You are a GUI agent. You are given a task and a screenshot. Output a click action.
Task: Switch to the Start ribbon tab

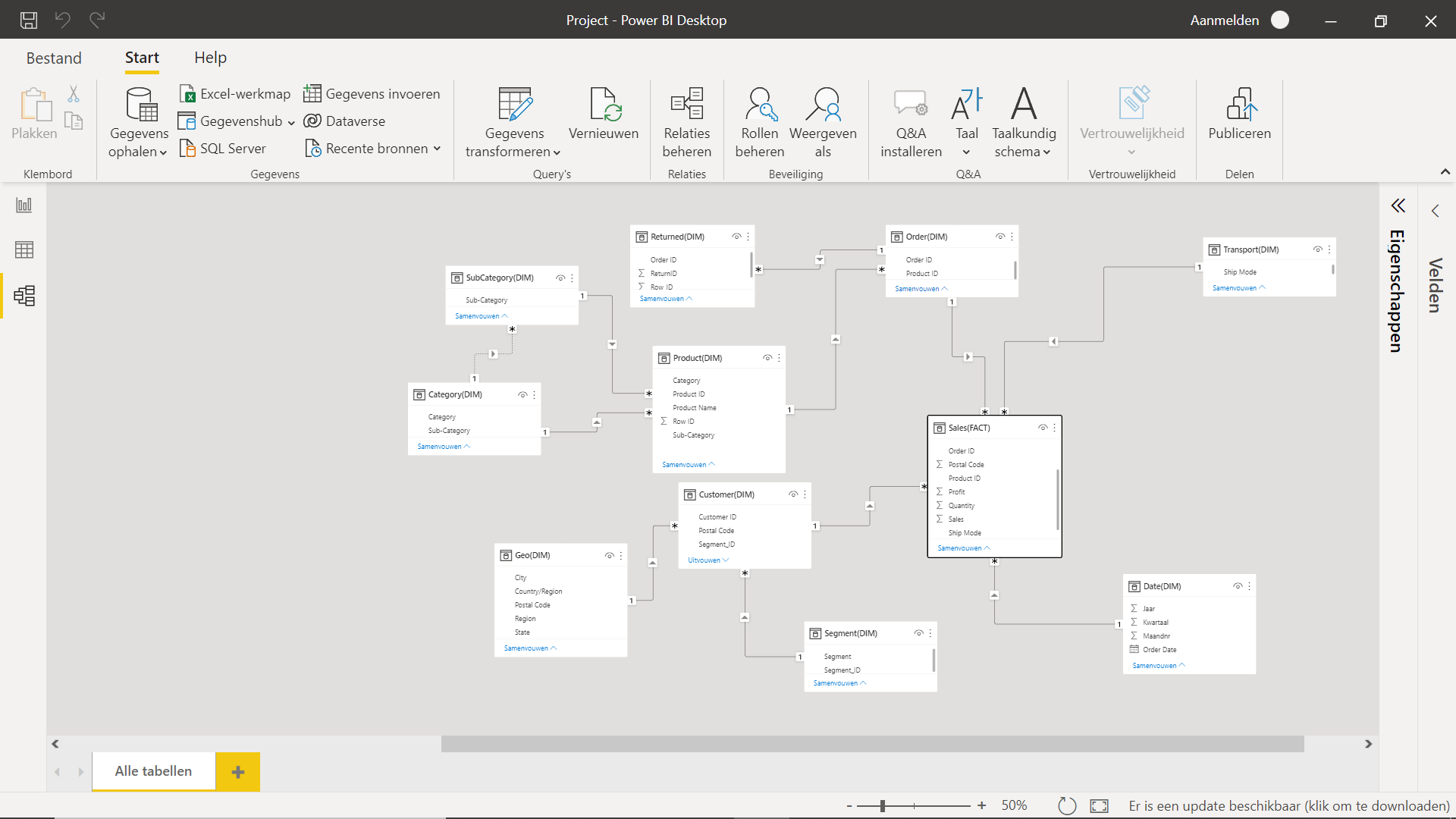[x=142, y=58]
